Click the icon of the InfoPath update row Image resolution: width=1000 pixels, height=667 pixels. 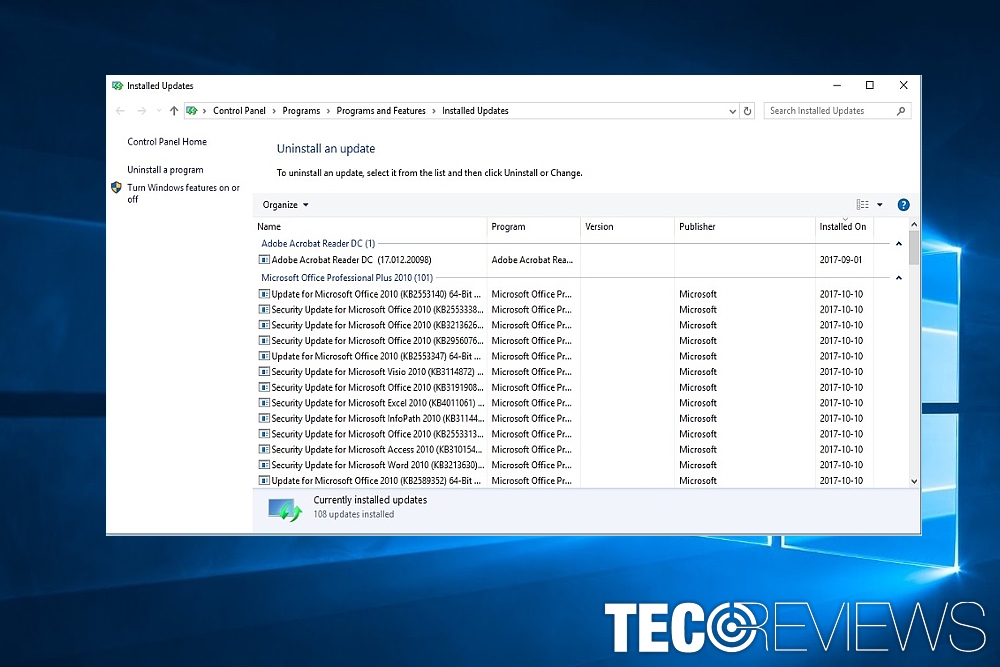coord(264,418)
